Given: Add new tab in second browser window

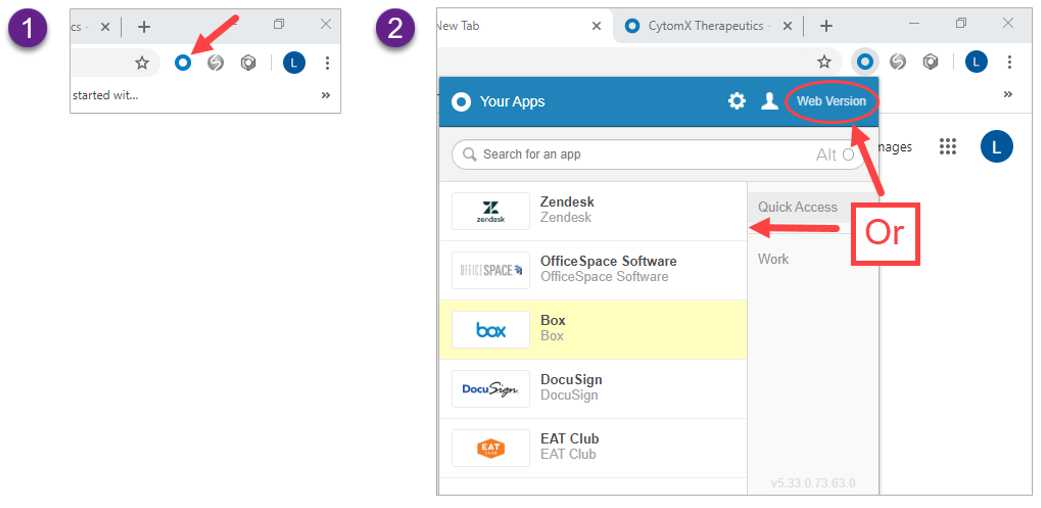Looking at the screenshot, I should pos(826,26).
